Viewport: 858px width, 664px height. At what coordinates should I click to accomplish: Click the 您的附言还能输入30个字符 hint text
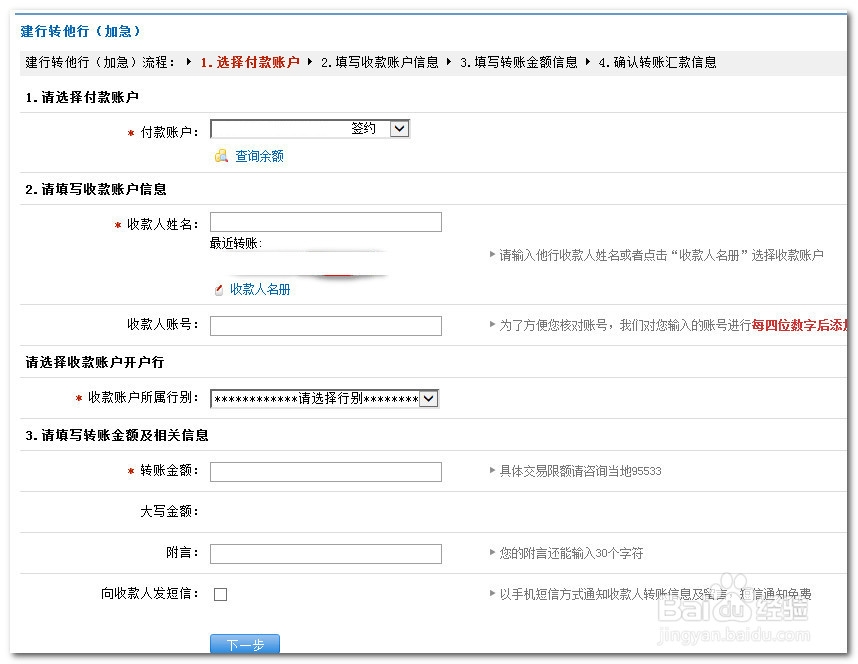[571, 553]
